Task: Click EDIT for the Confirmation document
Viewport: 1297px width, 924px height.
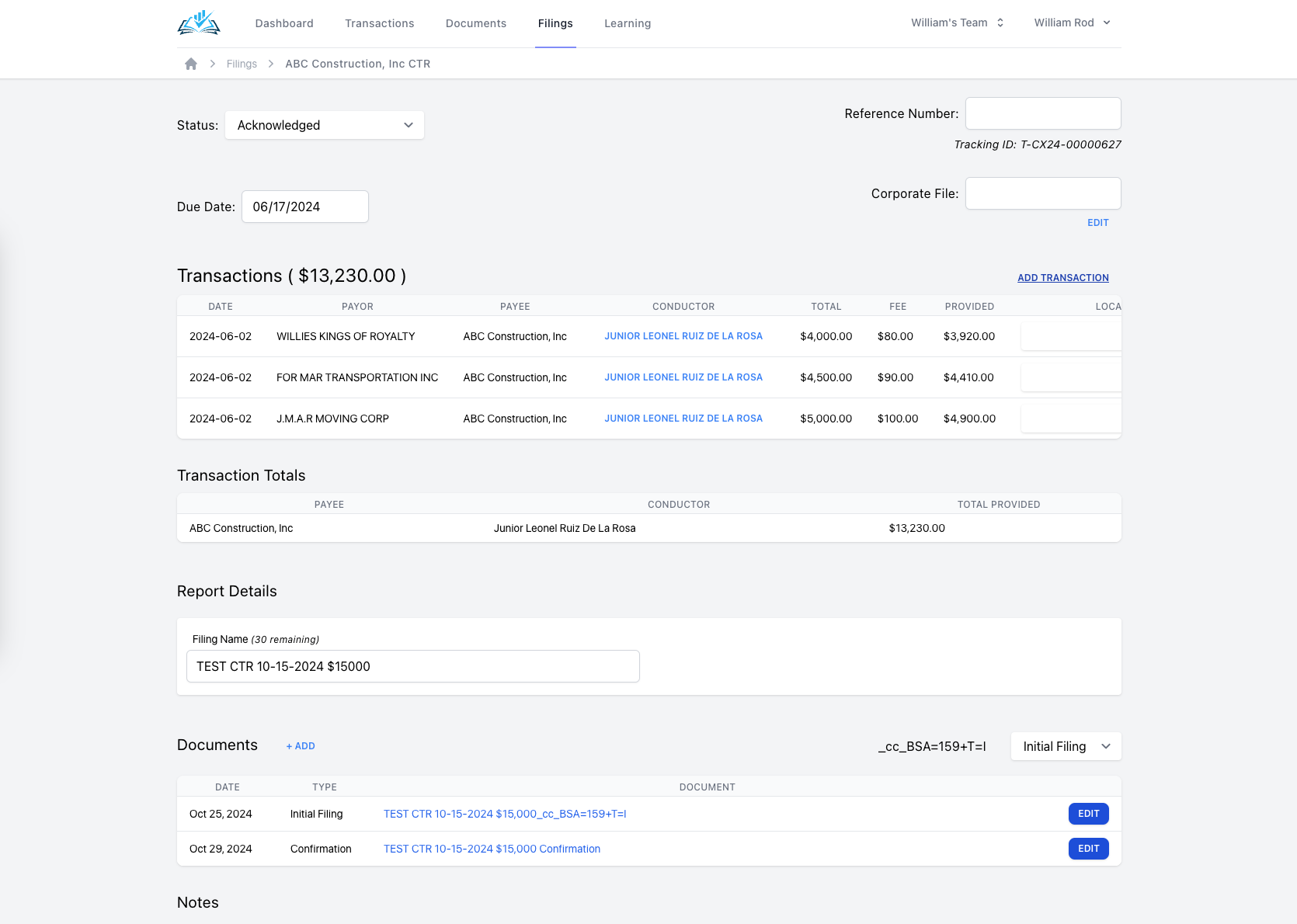Action: (x=1089, y=849)
